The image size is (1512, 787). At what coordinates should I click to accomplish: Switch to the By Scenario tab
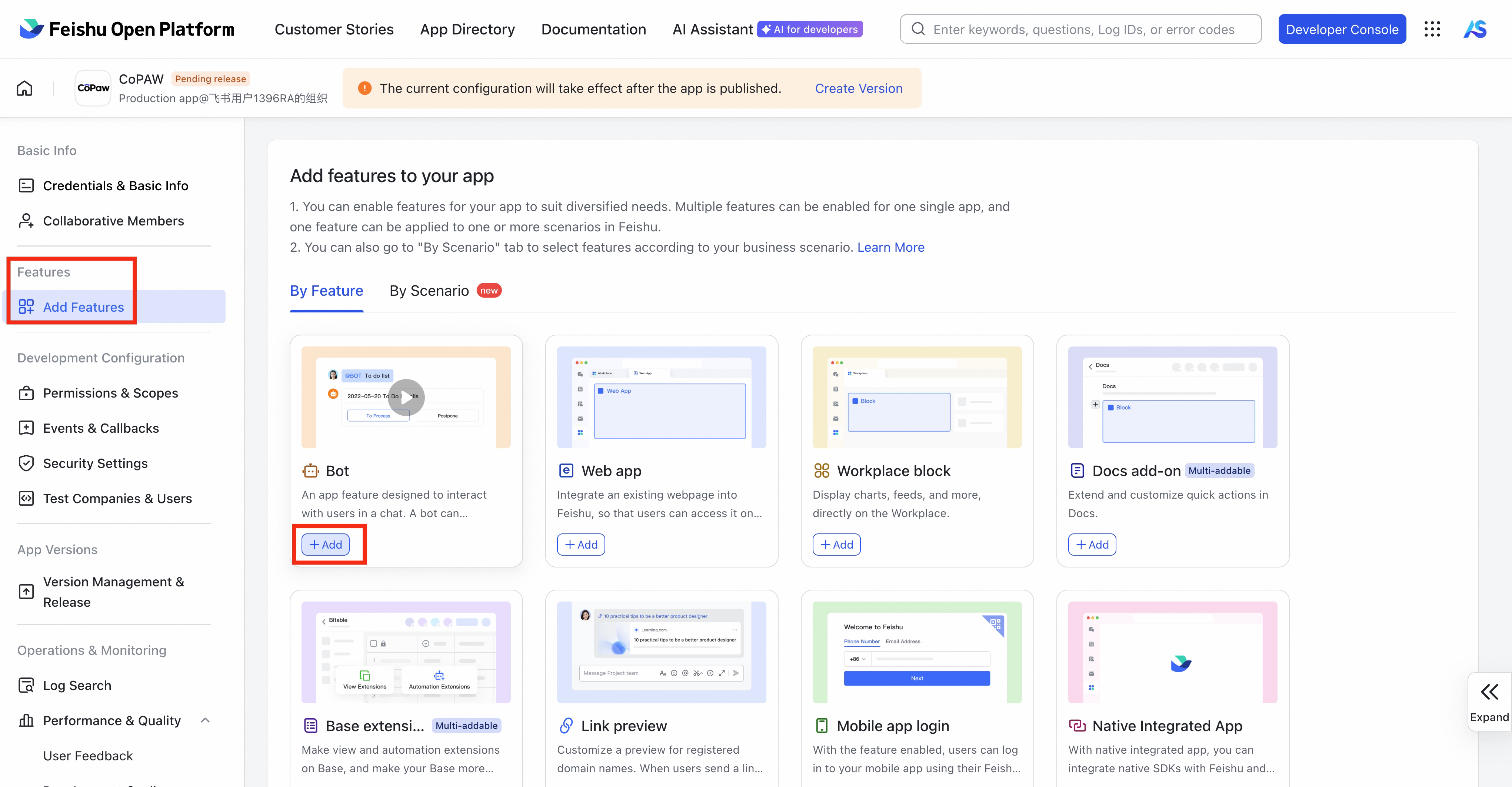429,291
